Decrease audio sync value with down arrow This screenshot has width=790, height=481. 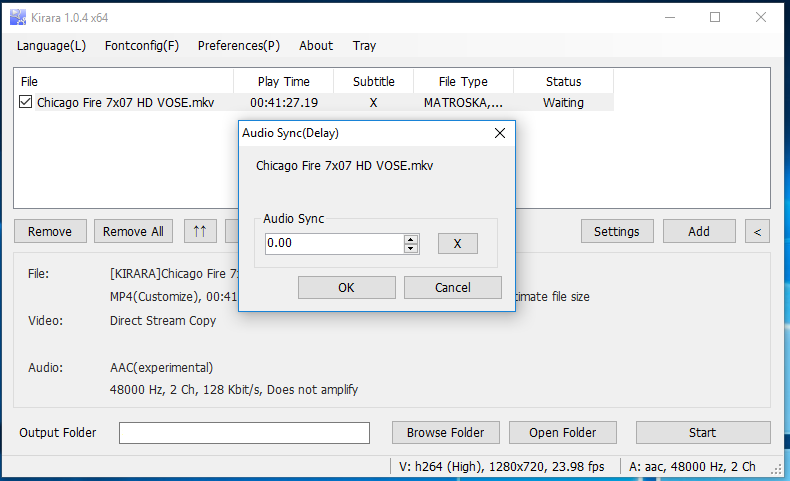[x=411, y=248]
